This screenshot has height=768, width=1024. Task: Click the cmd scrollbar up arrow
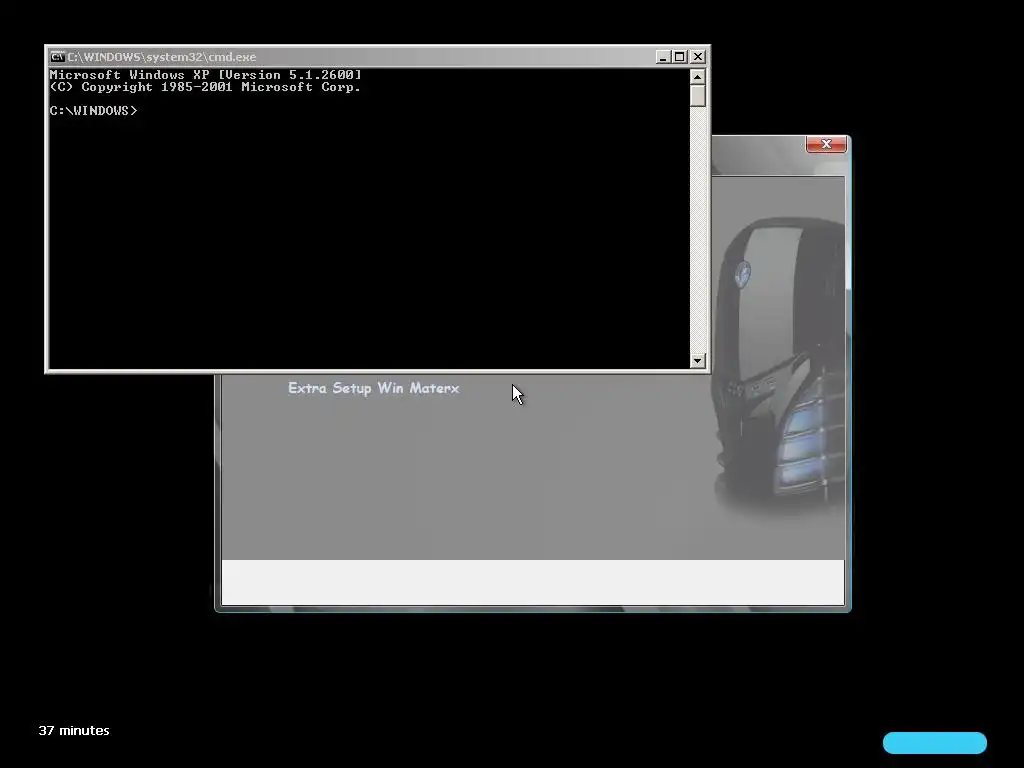click(x=697, y=77)
